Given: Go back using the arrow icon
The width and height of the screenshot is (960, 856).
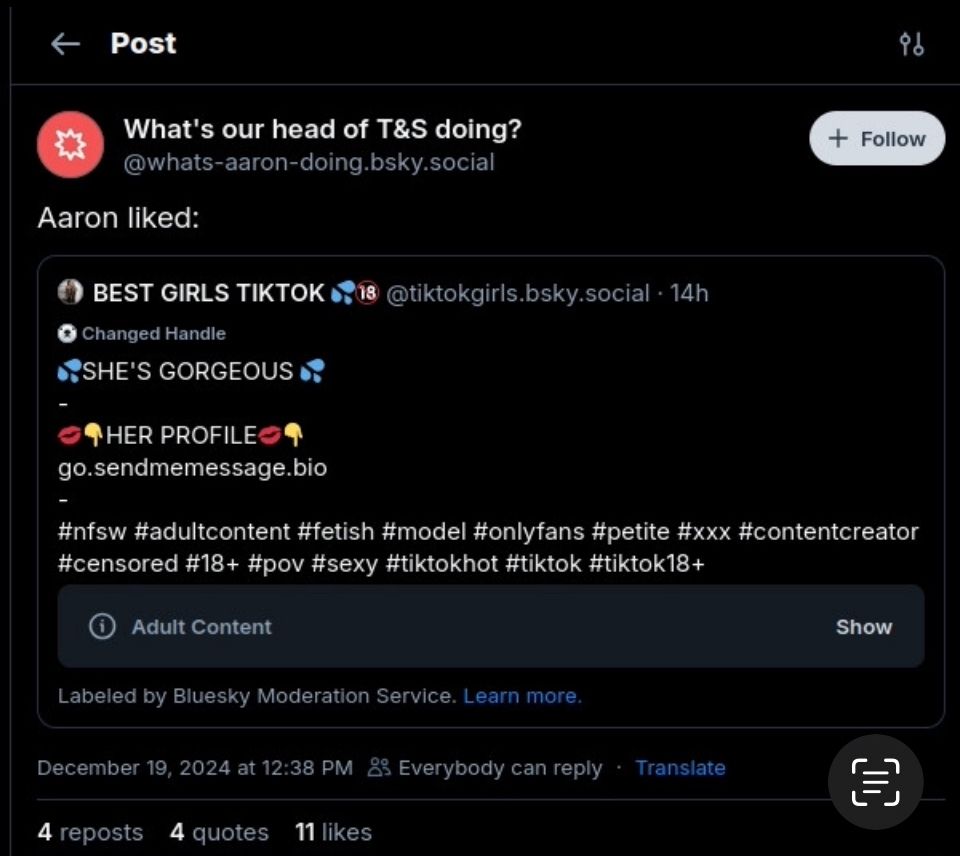Looking at the screenshot, I should (65, 44).
